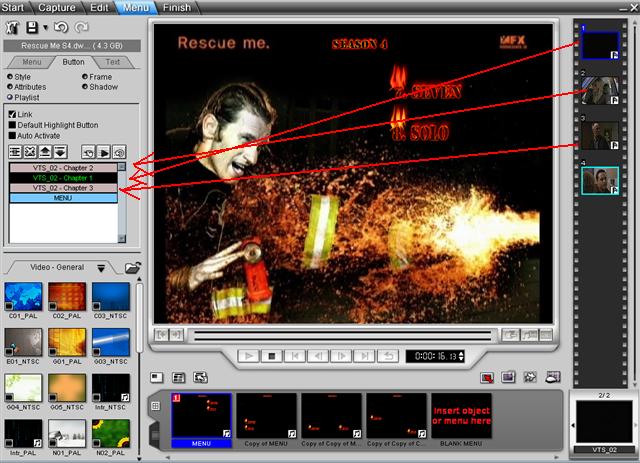Click the save project disk icon
Screen dimensions: 640x463
tap(32, 27)
